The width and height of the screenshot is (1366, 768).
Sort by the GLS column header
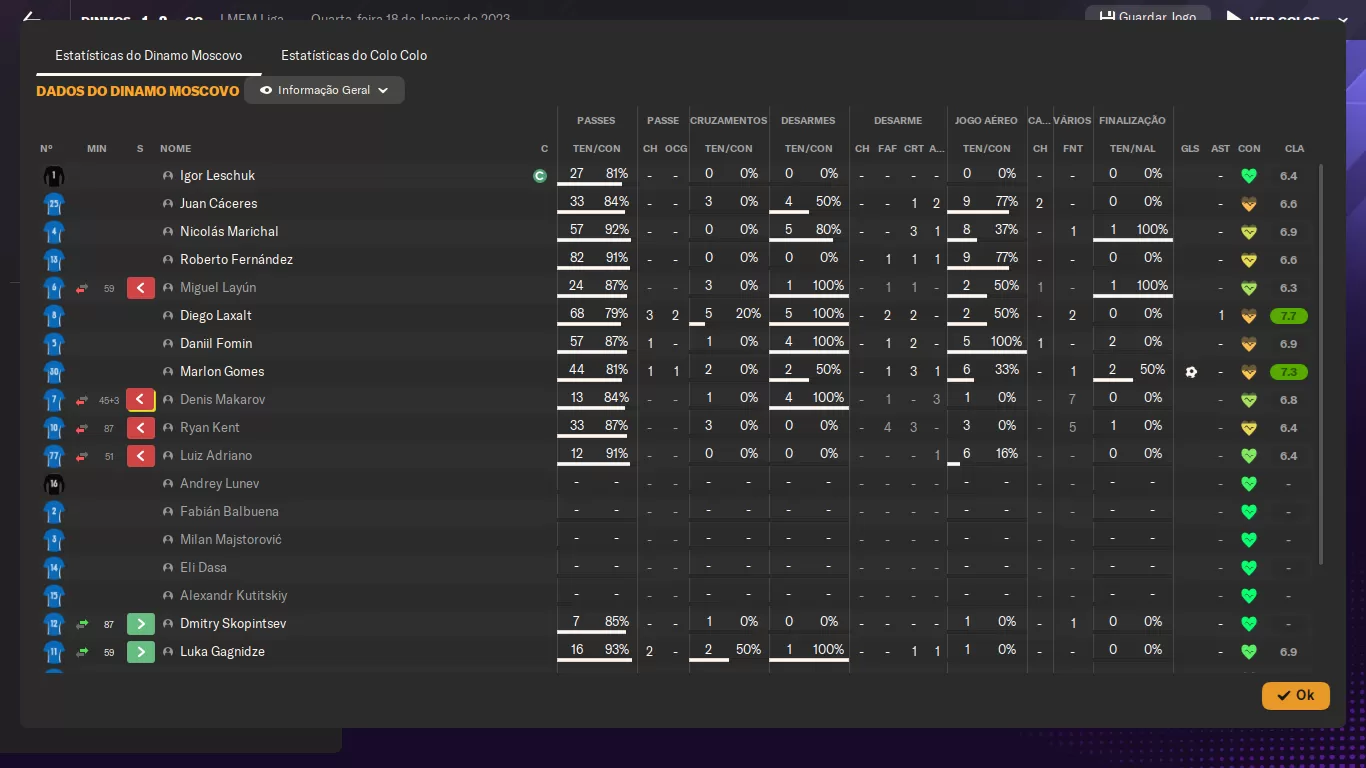1190,149
